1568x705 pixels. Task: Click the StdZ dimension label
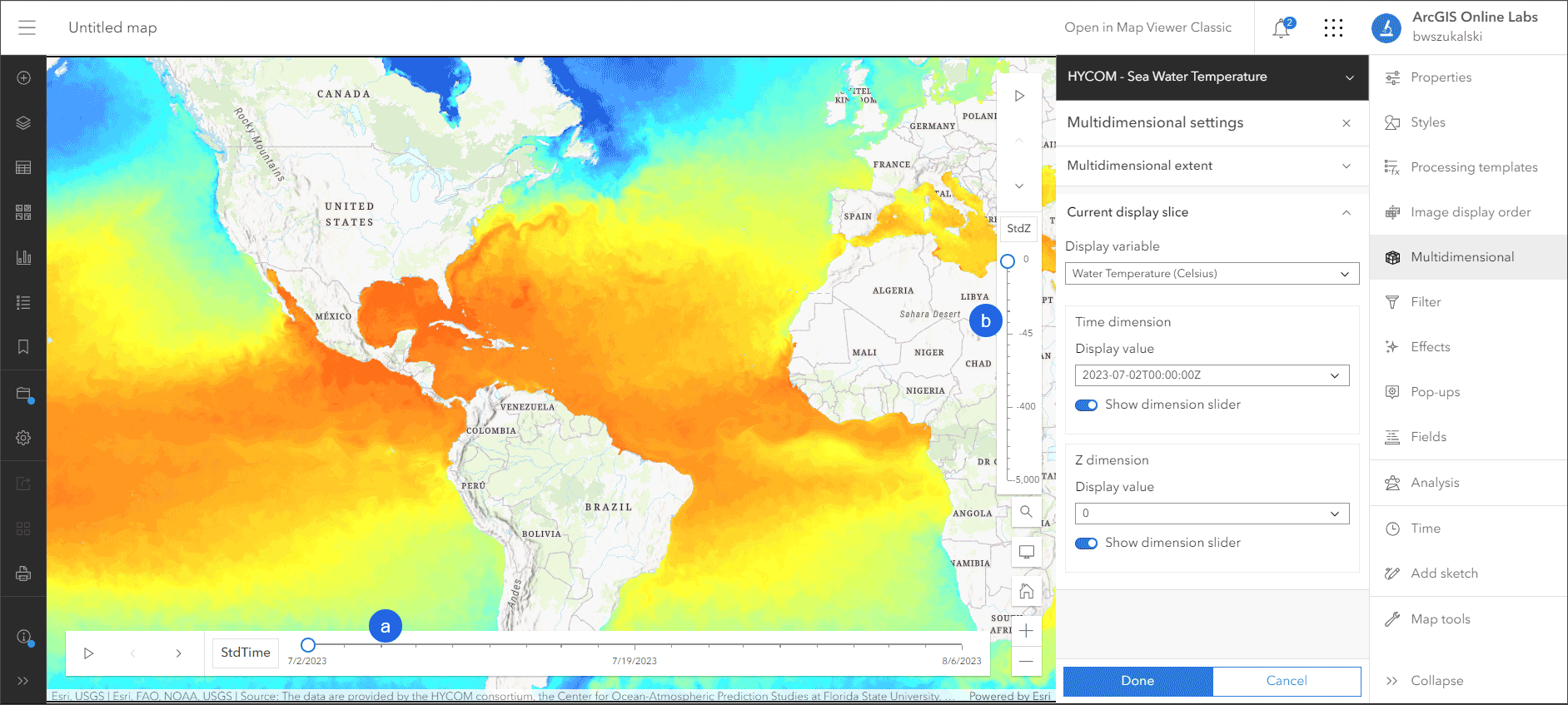[1019, 229]
